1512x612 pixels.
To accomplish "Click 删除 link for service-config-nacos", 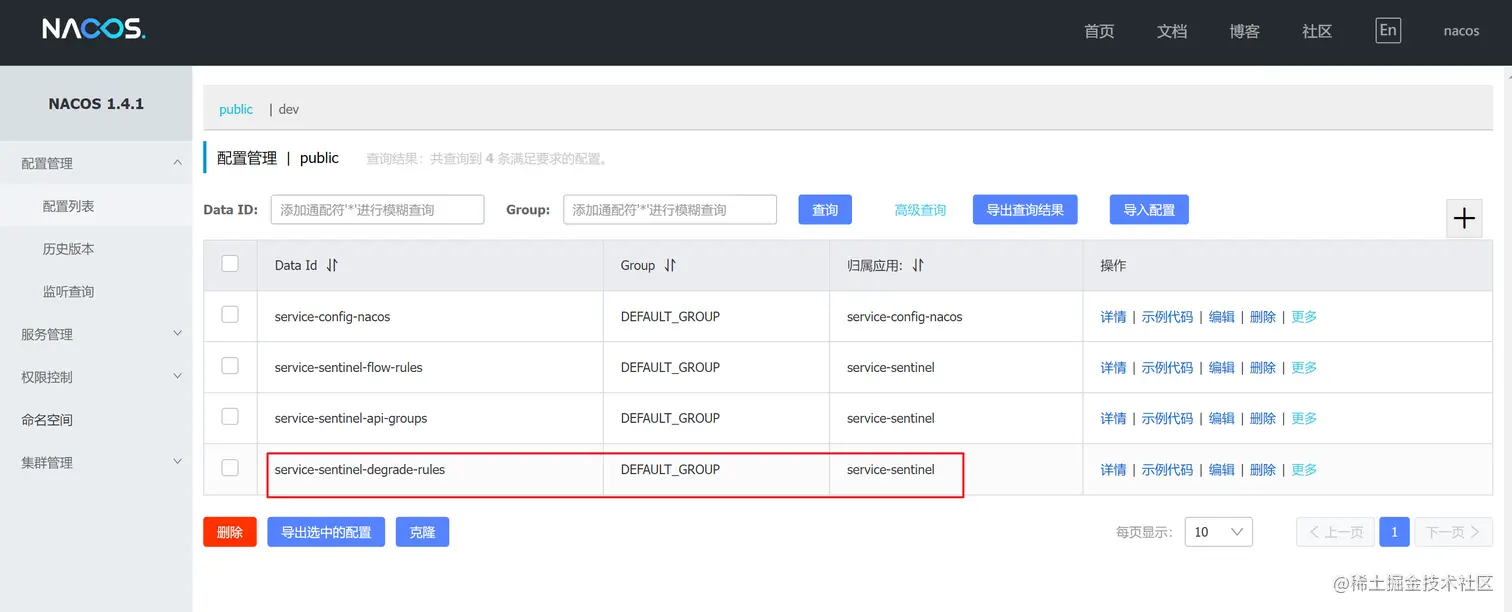I will 1263,317.
